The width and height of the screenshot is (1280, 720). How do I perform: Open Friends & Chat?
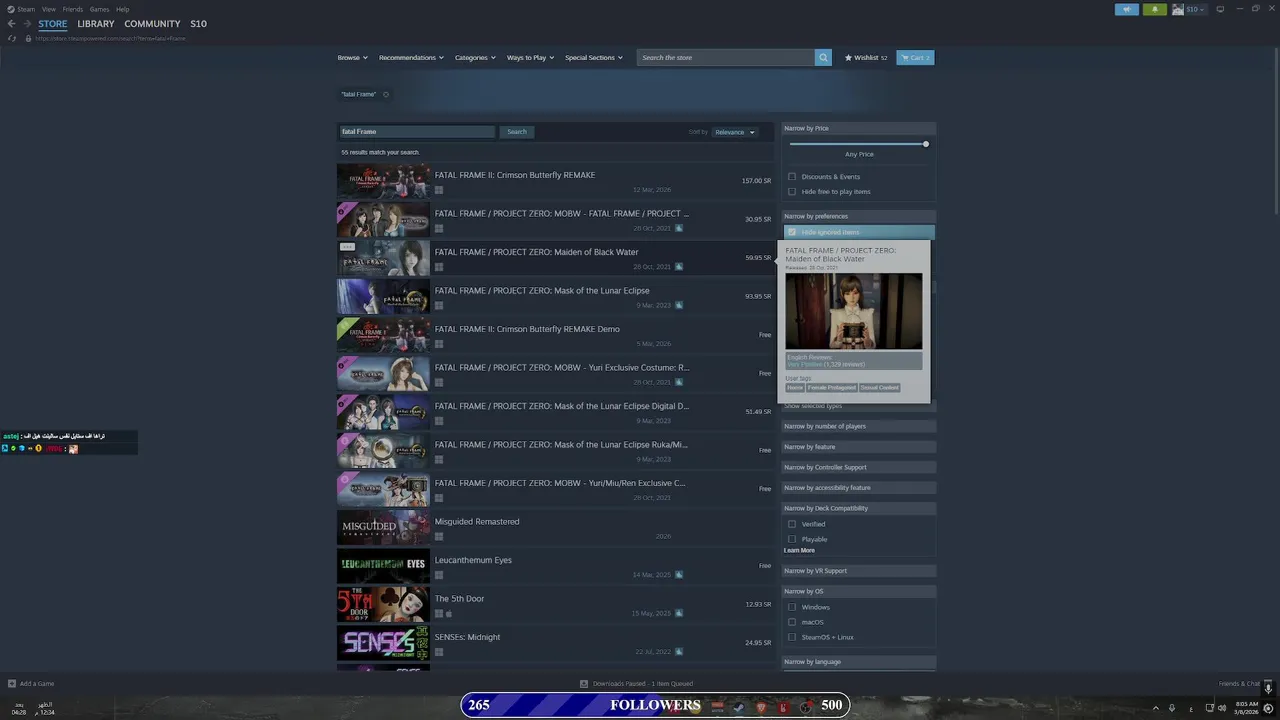[x=1240, y=684]
